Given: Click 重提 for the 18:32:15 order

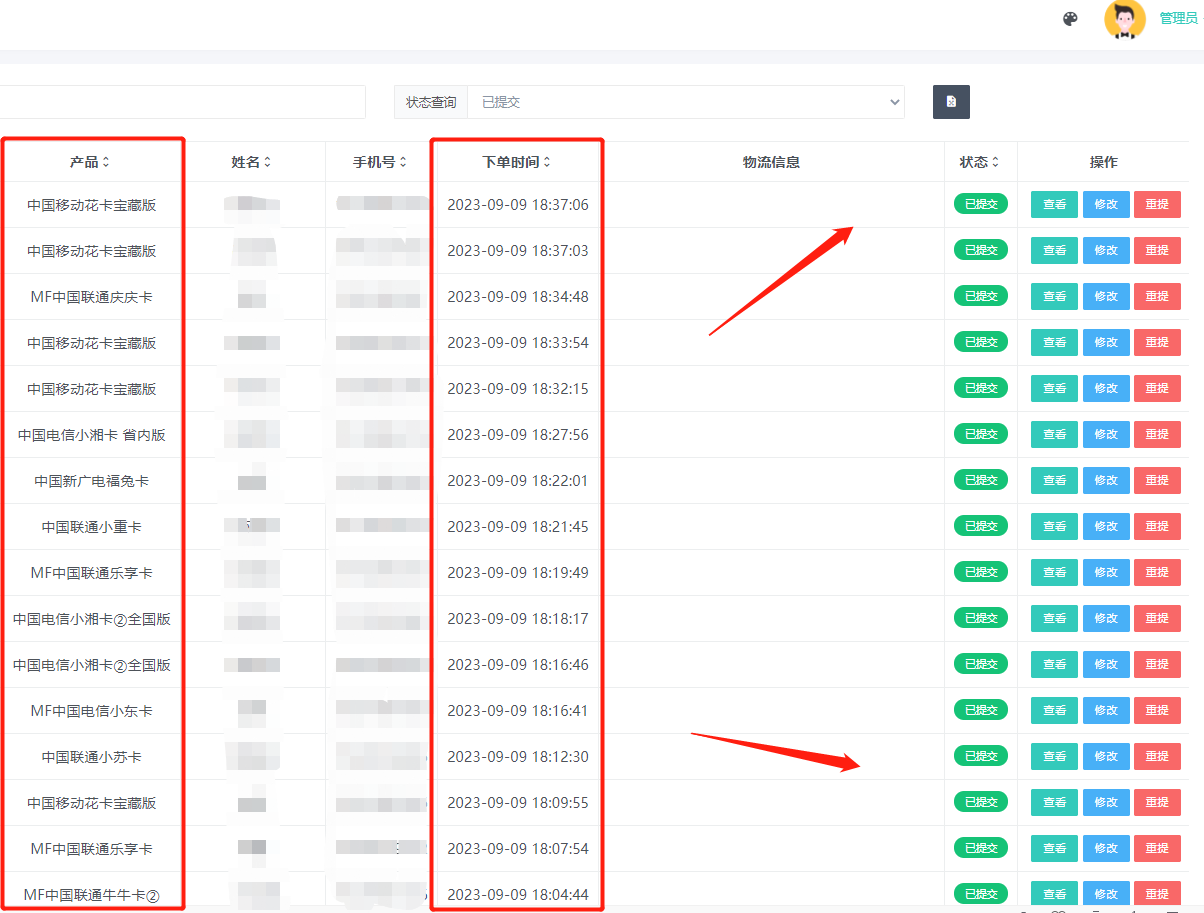Looking at the screenshot, I should coord(1157,389).
